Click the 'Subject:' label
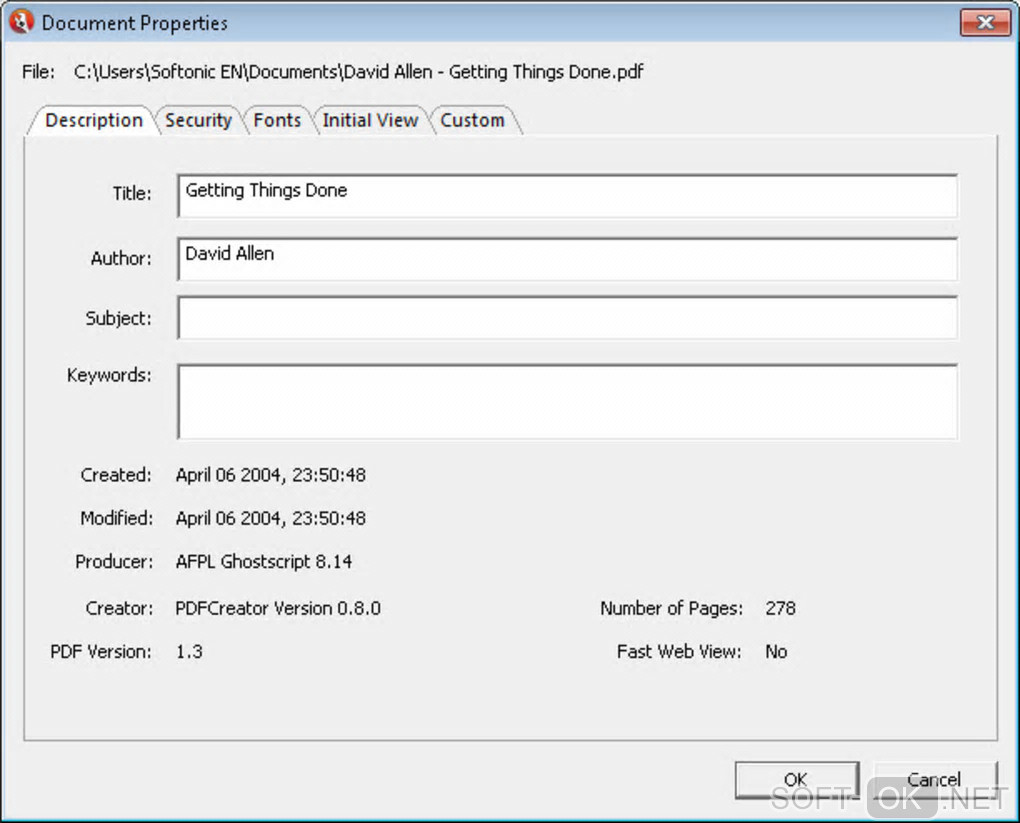 118,318
